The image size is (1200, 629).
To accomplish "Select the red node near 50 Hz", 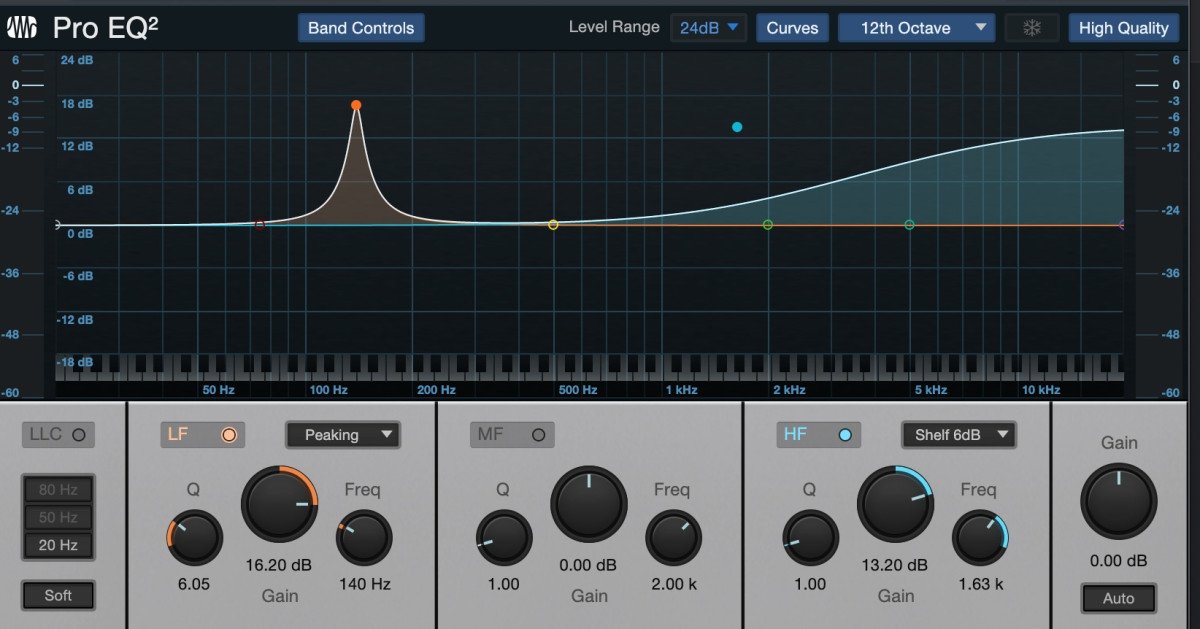I will pyautogui.click(x=260, y=225).
